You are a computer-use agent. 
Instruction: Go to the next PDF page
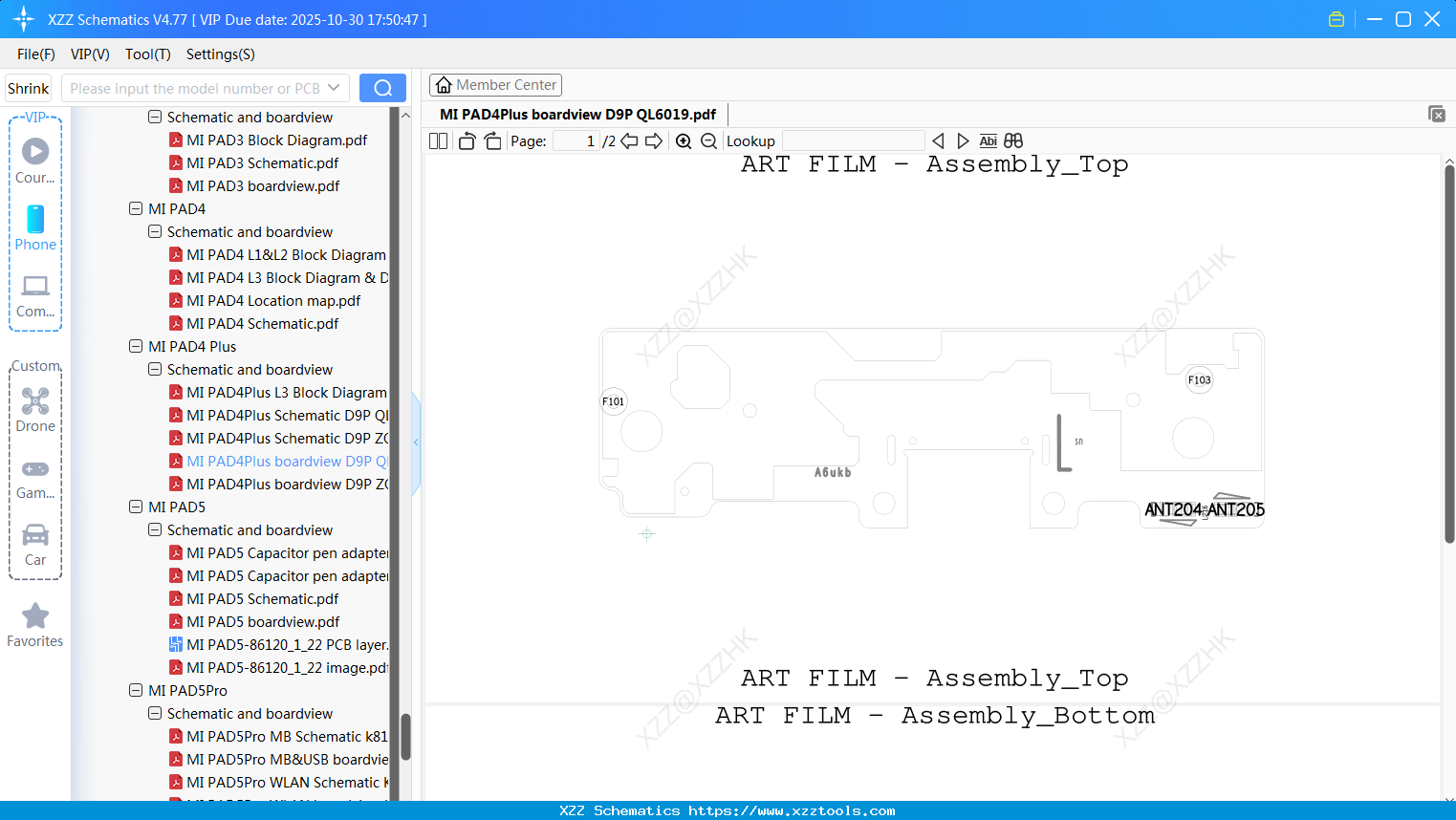tap(653, 140)
